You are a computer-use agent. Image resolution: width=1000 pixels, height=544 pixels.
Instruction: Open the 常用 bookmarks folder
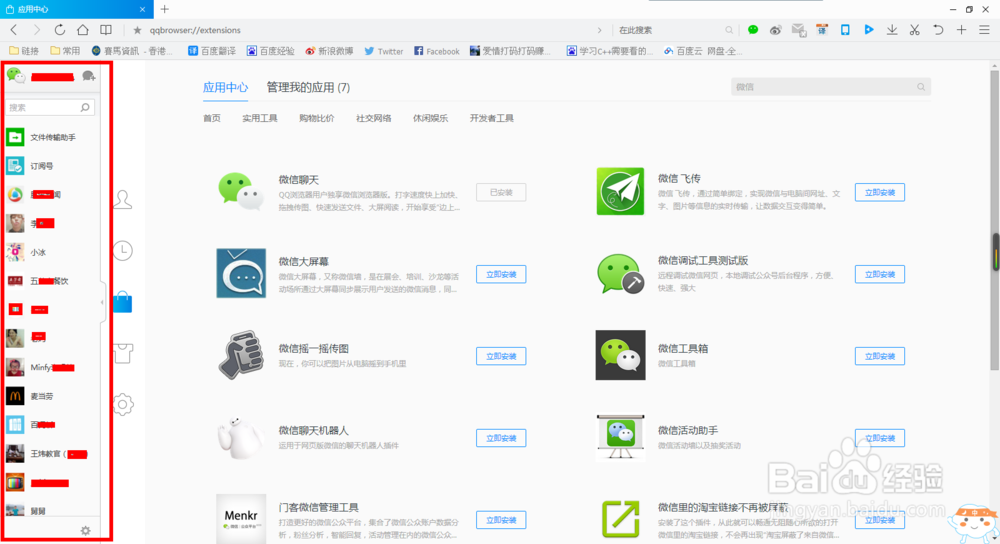[65, 51]
